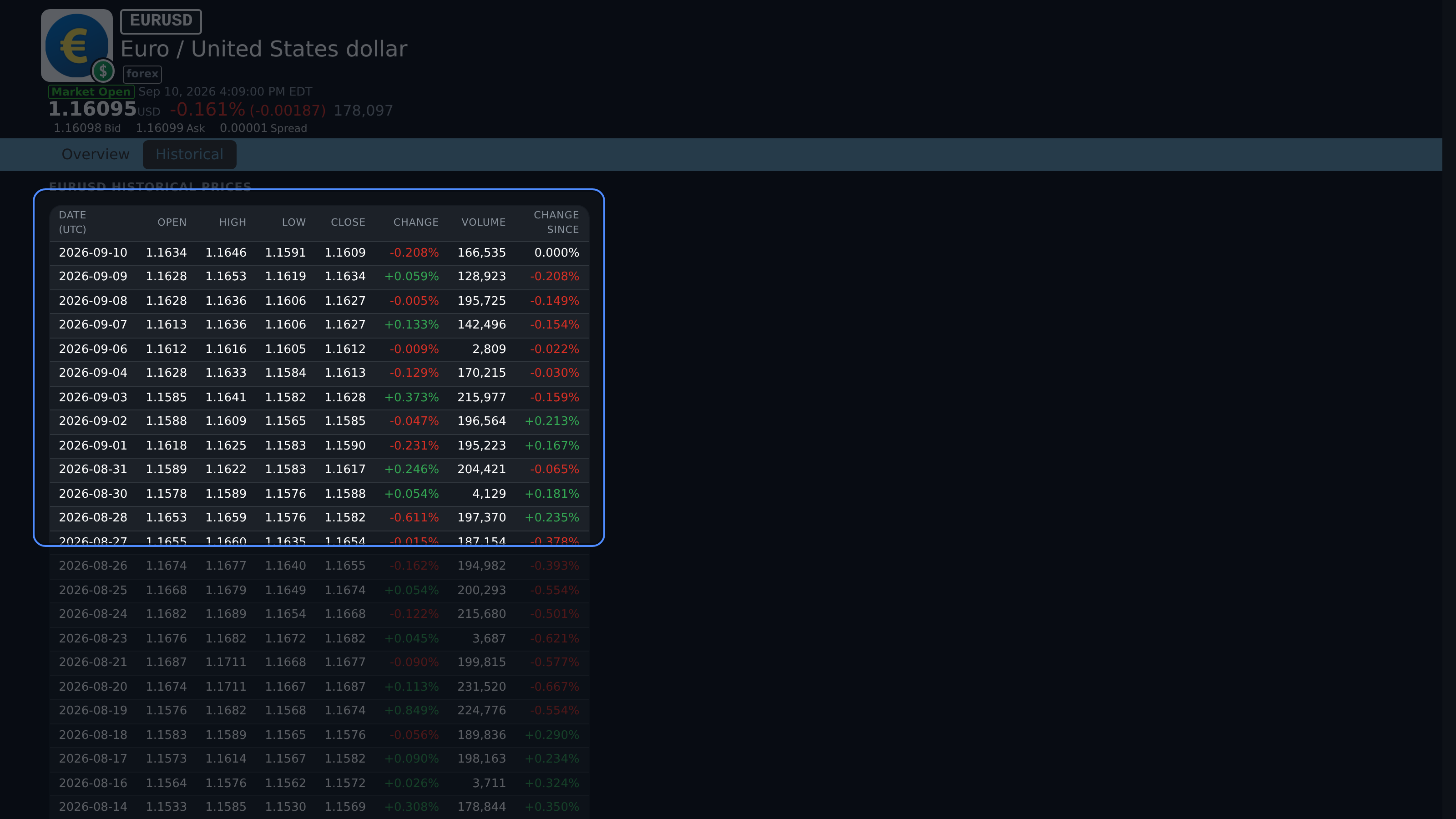Click the -0.161% daily change value
The width and height of the screenshot is (1456, 819).
pyautogui.click(x=207, y=109)
